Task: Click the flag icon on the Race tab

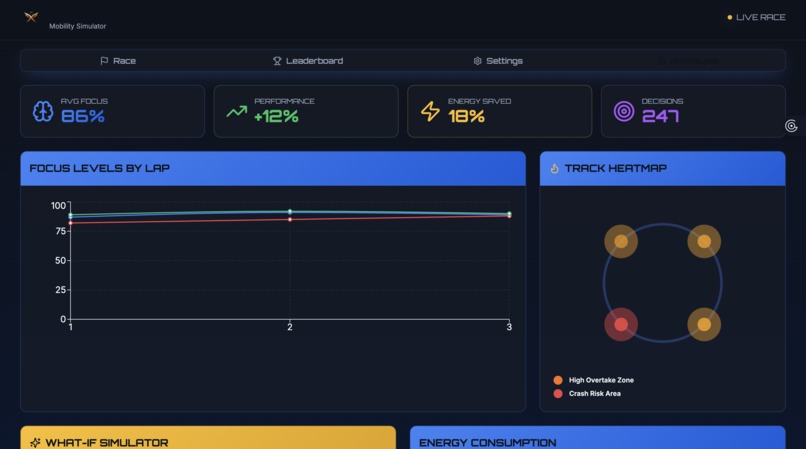Action: tap(104, 61)
